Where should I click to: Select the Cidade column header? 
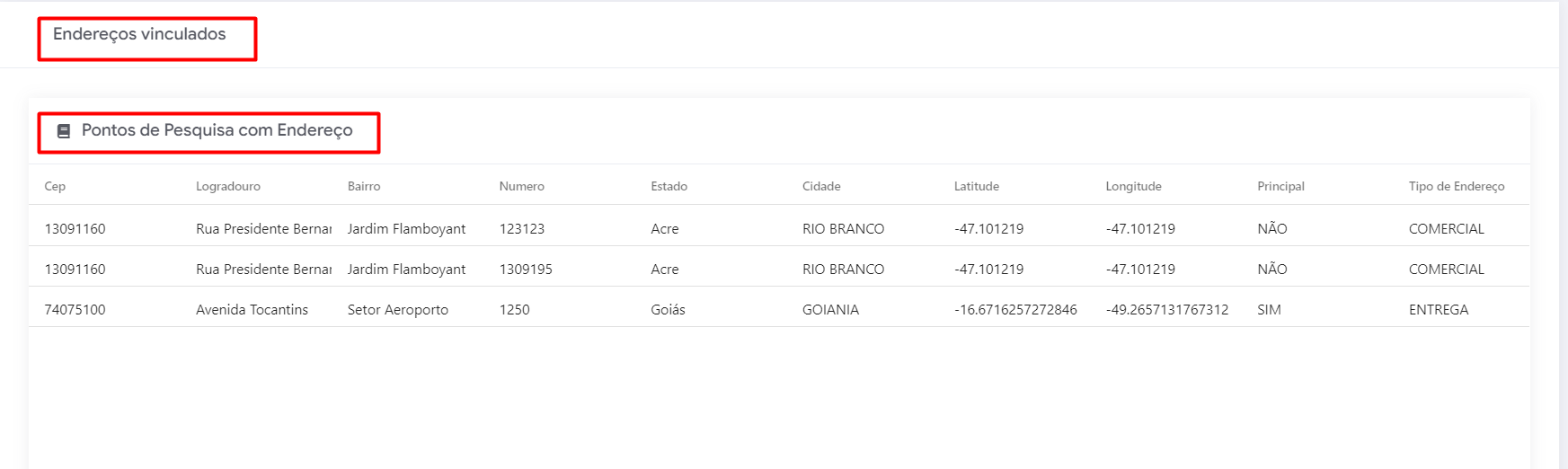click(821, 186)
